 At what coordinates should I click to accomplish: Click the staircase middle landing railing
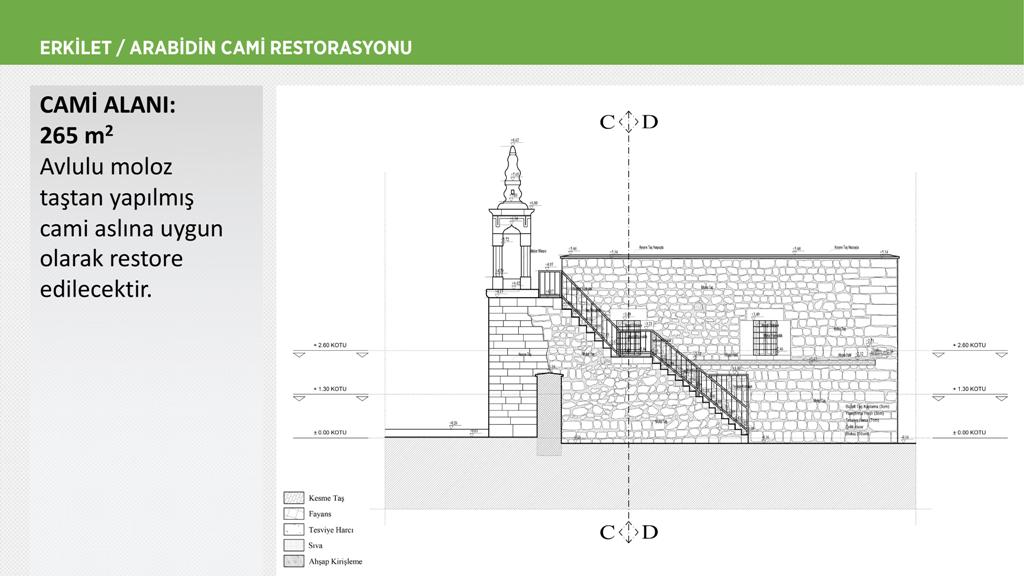(633, 340)
